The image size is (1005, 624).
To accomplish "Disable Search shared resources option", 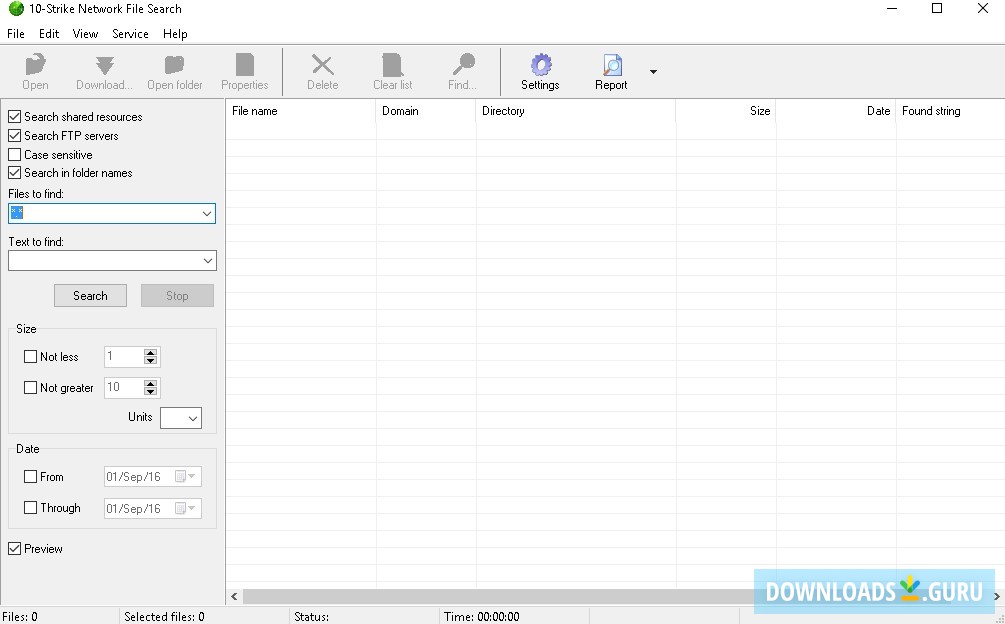I will pos(14,116).
